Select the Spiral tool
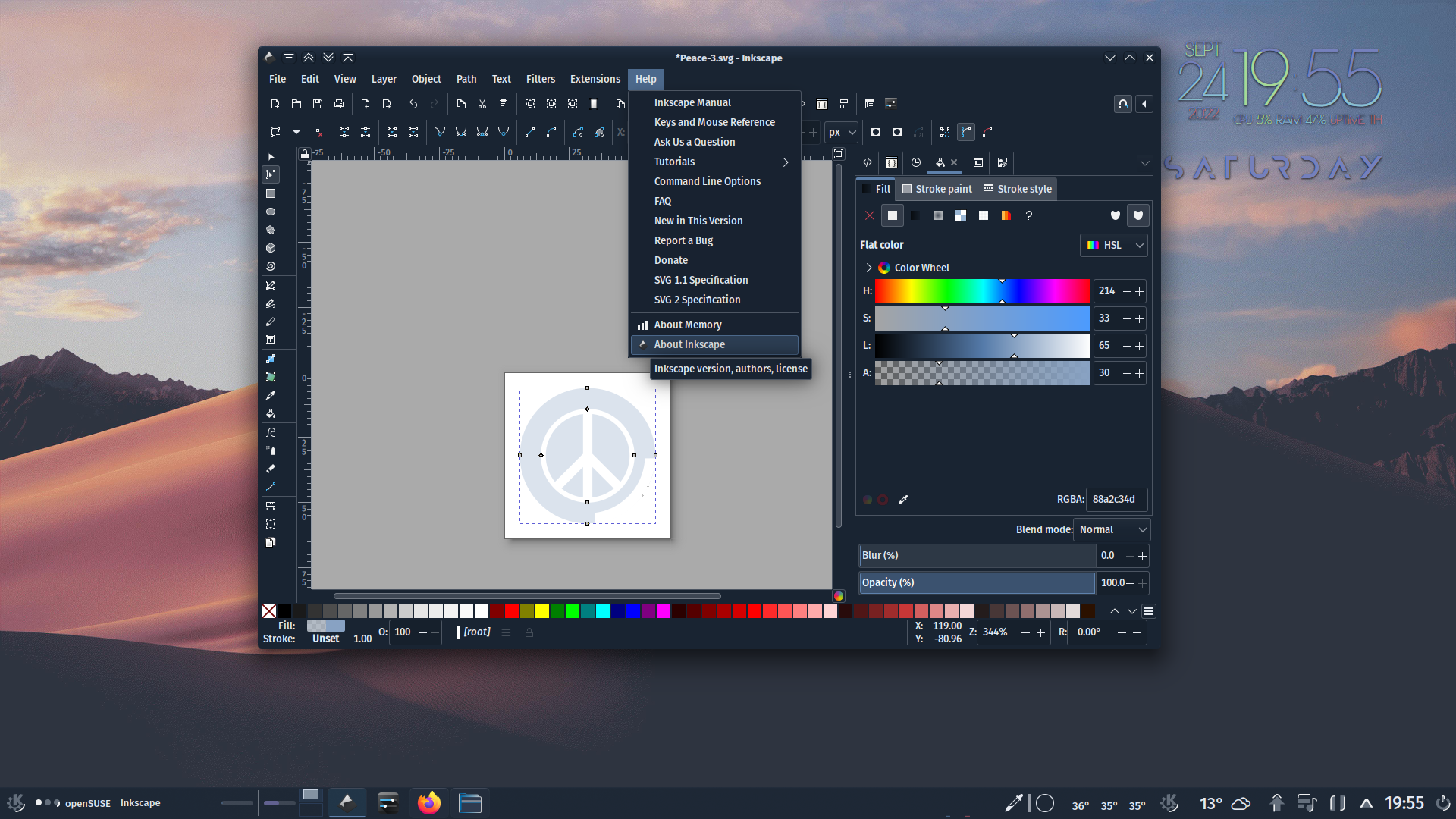Screen dimensions: 1456x819 click(271, 266)
